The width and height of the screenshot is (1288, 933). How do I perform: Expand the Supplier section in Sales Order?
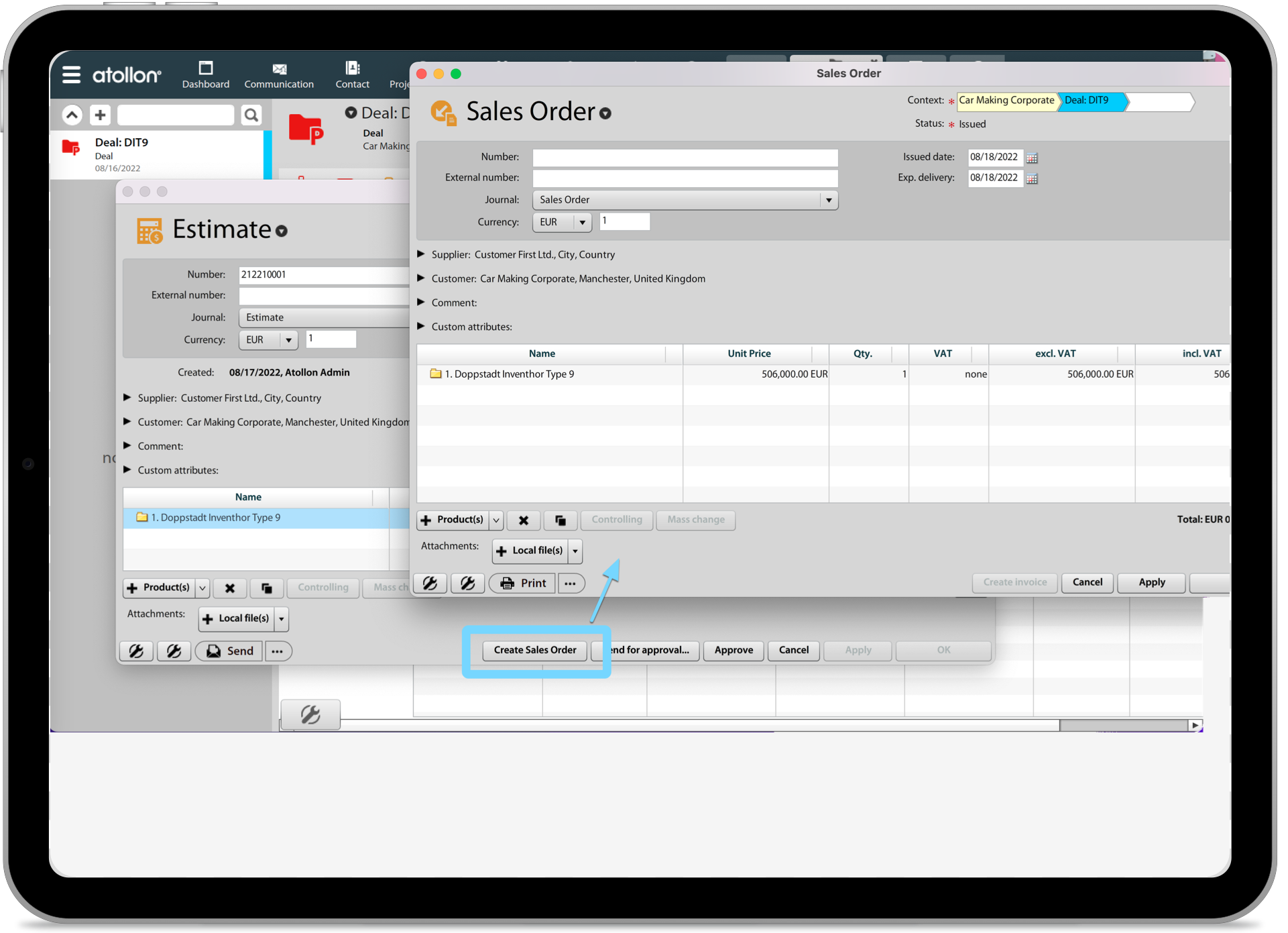(421, 254)
